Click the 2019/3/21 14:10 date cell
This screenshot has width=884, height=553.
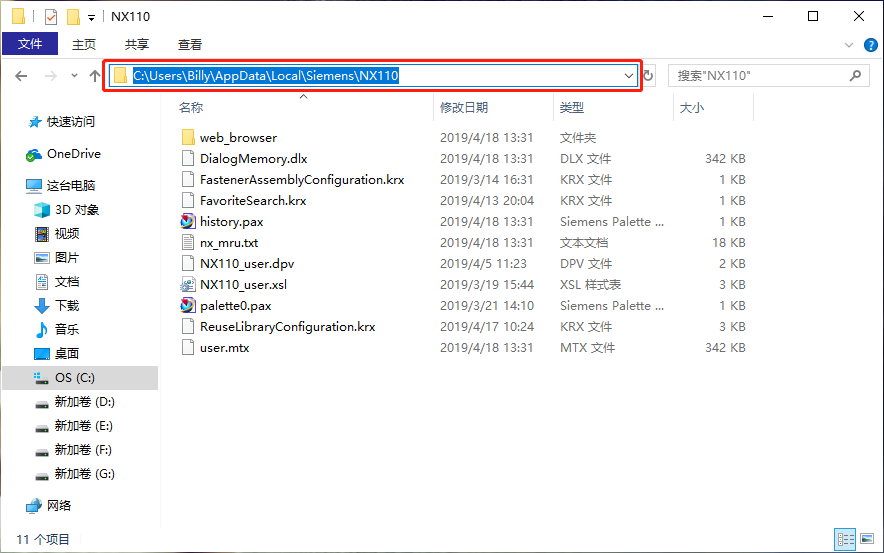[x=487, y=306]
